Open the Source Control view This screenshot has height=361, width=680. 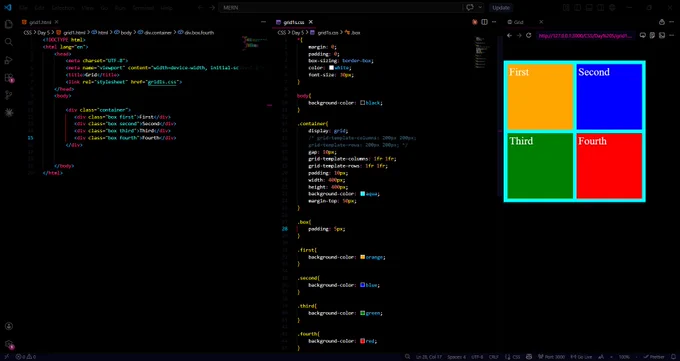[x=9, y=95]
